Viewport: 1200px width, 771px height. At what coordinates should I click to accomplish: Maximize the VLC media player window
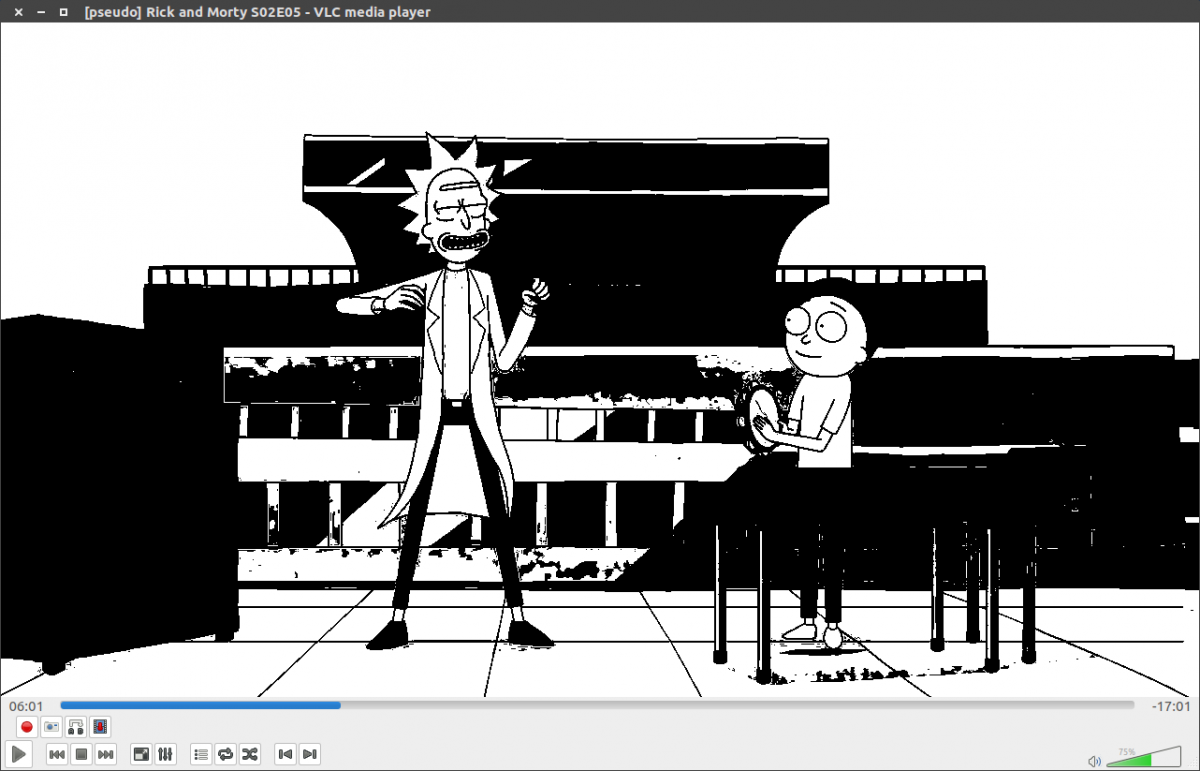click(x=64, y=12)
